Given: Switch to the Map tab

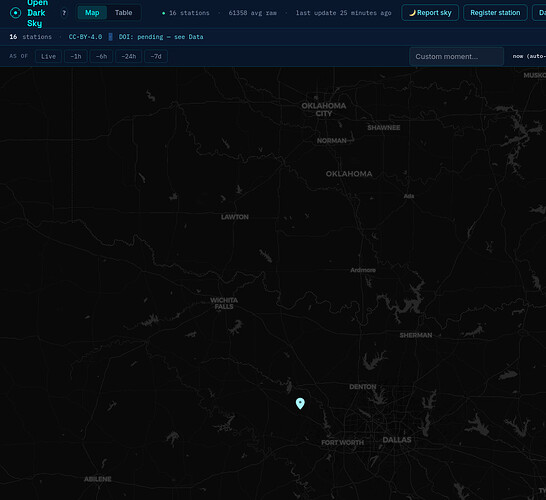Looking at the screenshot, I should (x=92, y=13).
